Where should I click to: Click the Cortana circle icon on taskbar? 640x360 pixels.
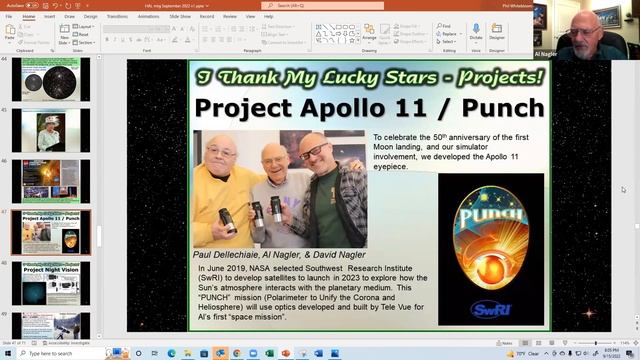point(138,353)
